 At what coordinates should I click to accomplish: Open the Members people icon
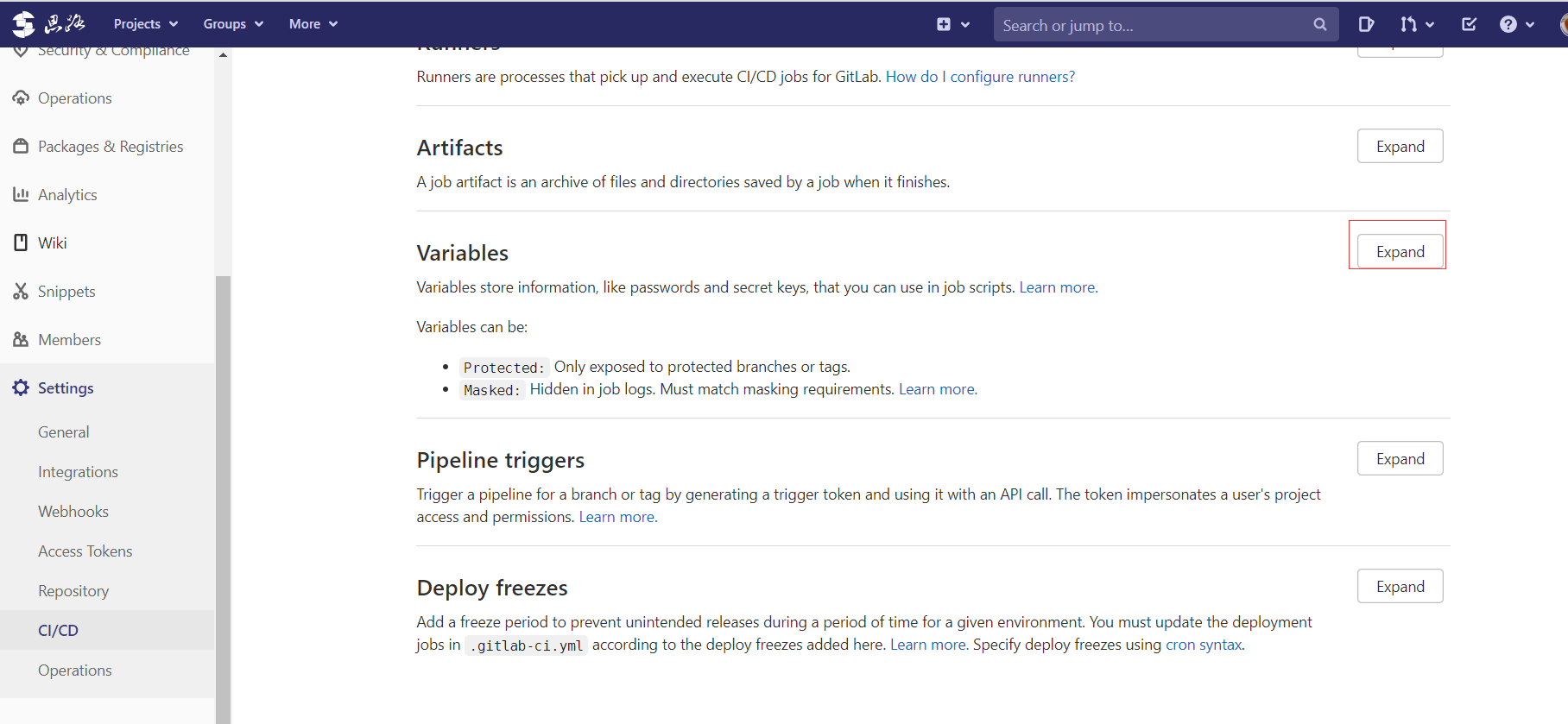[x=21, y=339]
